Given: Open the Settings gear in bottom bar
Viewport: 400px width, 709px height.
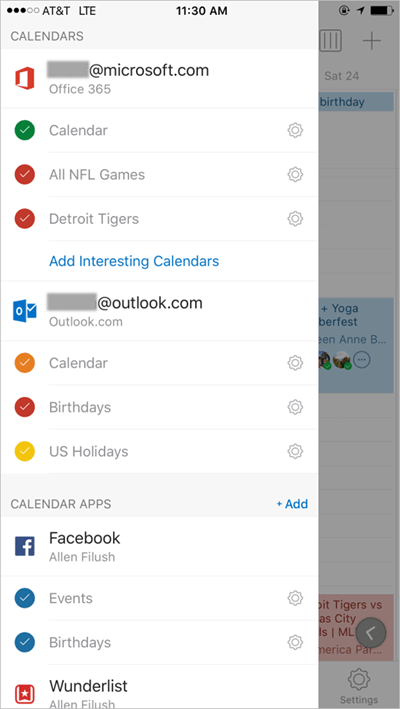Looking at the screenshot, I should click(x=359, y=679).
